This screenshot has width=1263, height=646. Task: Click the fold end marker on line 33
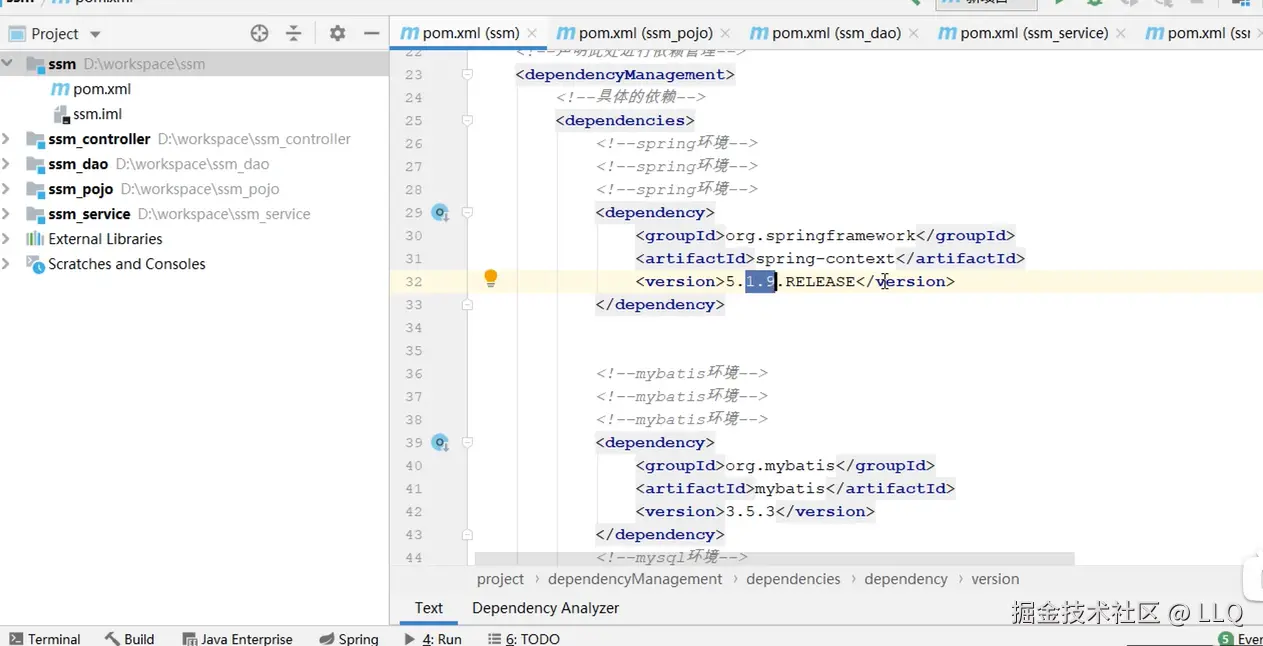coord(467,304)
